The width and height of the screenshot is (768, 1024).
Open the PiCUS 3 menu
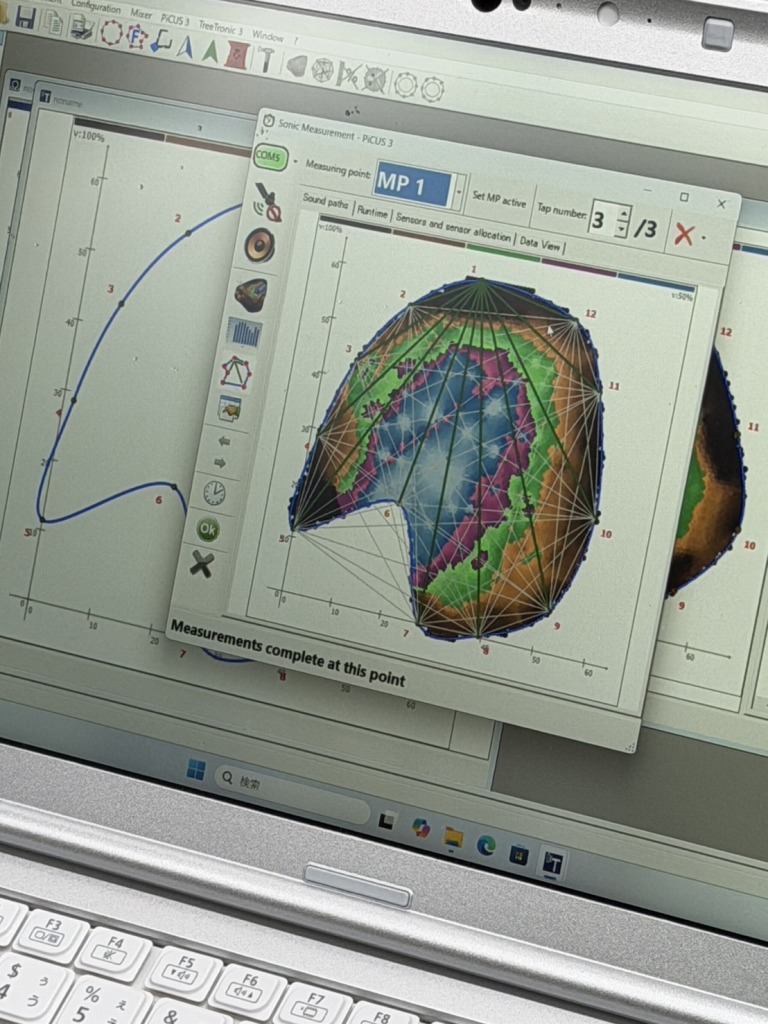pyautogui.click(x=175, y=20)
